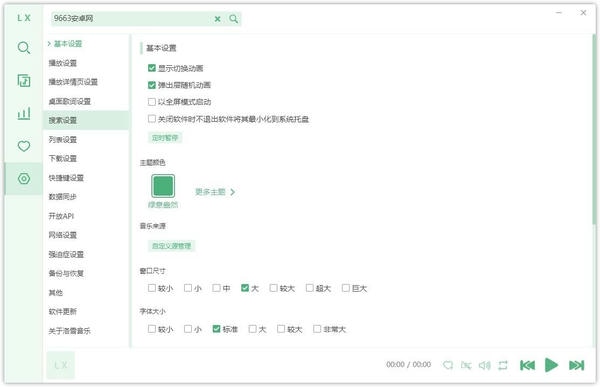Click the LX logo in the top-left corner
The image size is (600, 387).
(24, 18)
